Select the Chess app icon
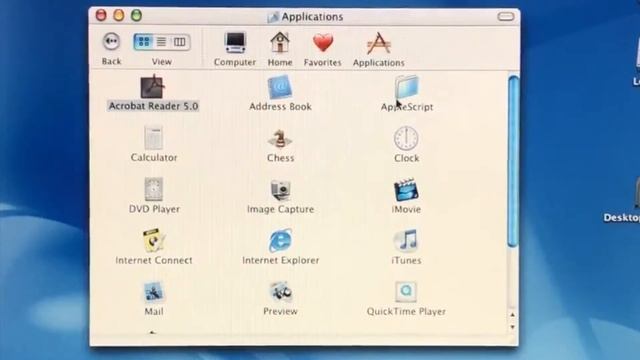Screen dimensions: 640x360 pos(280,139)
